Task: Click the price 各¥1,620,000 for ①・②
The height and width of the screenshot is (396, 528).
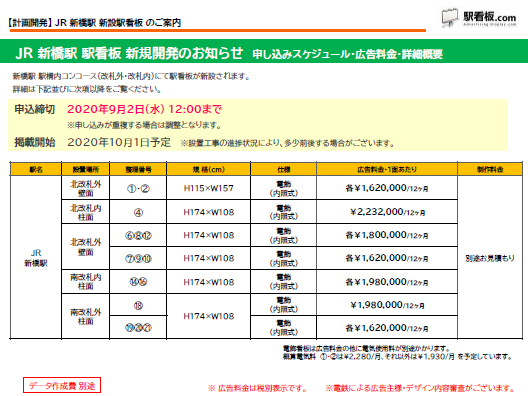Action: click(387, 188)
